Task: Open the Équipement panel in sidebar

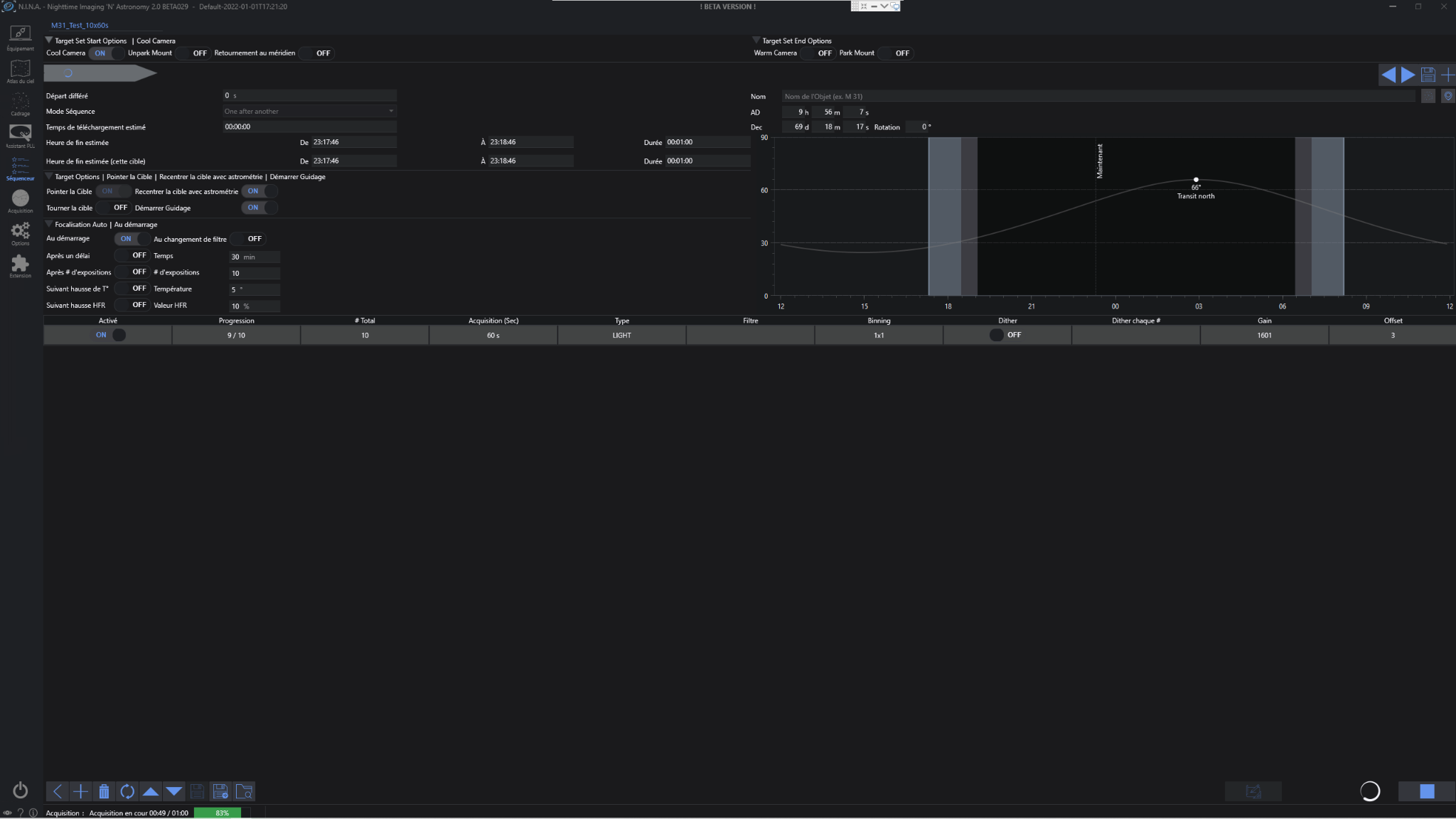Action: (x=20, y=38)
